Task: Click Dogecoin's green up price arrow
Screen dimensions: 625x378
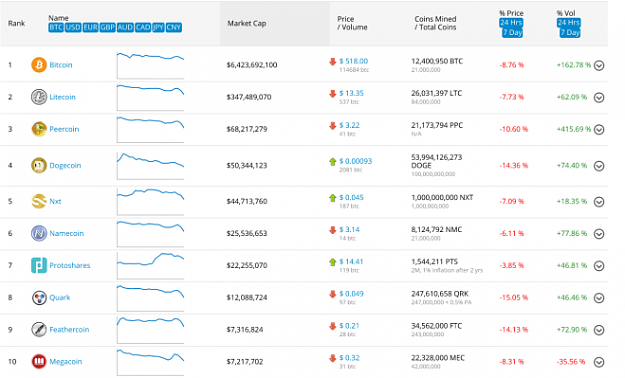Action: (332, 161)
